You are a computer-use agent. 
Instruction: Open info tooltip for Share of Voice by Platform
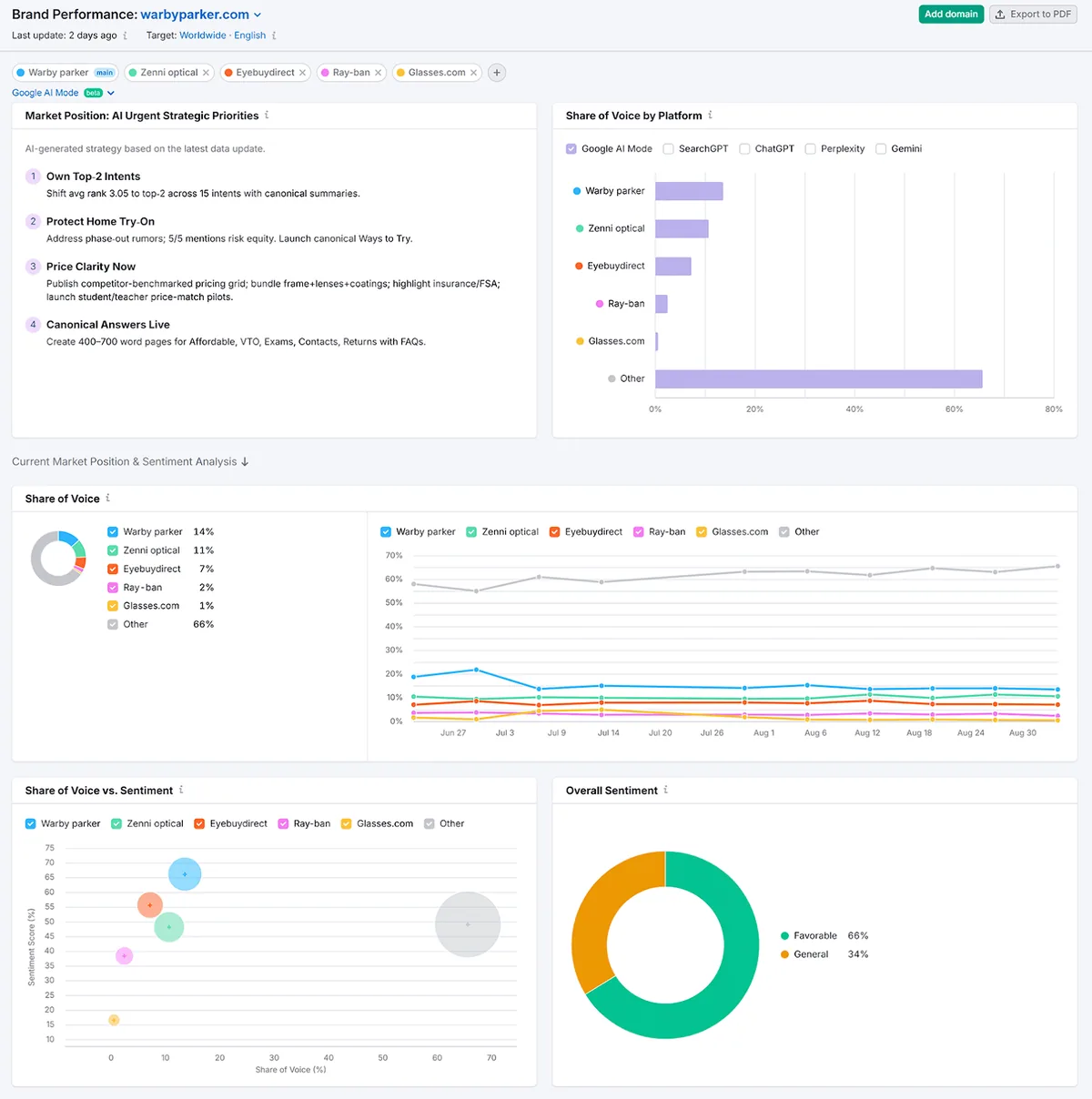click(x=710, y=116)
